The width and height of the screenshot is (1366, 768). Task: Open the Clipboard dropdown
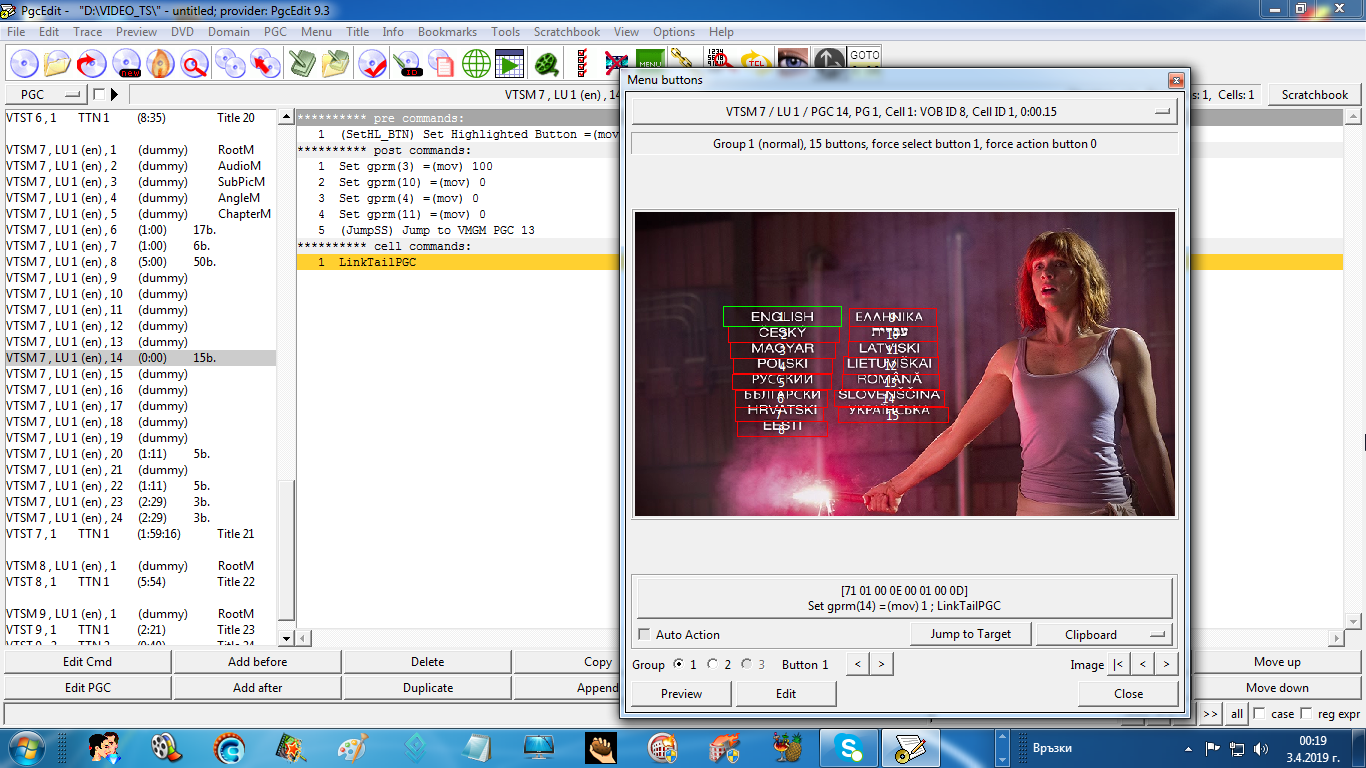pos(1103,634)
